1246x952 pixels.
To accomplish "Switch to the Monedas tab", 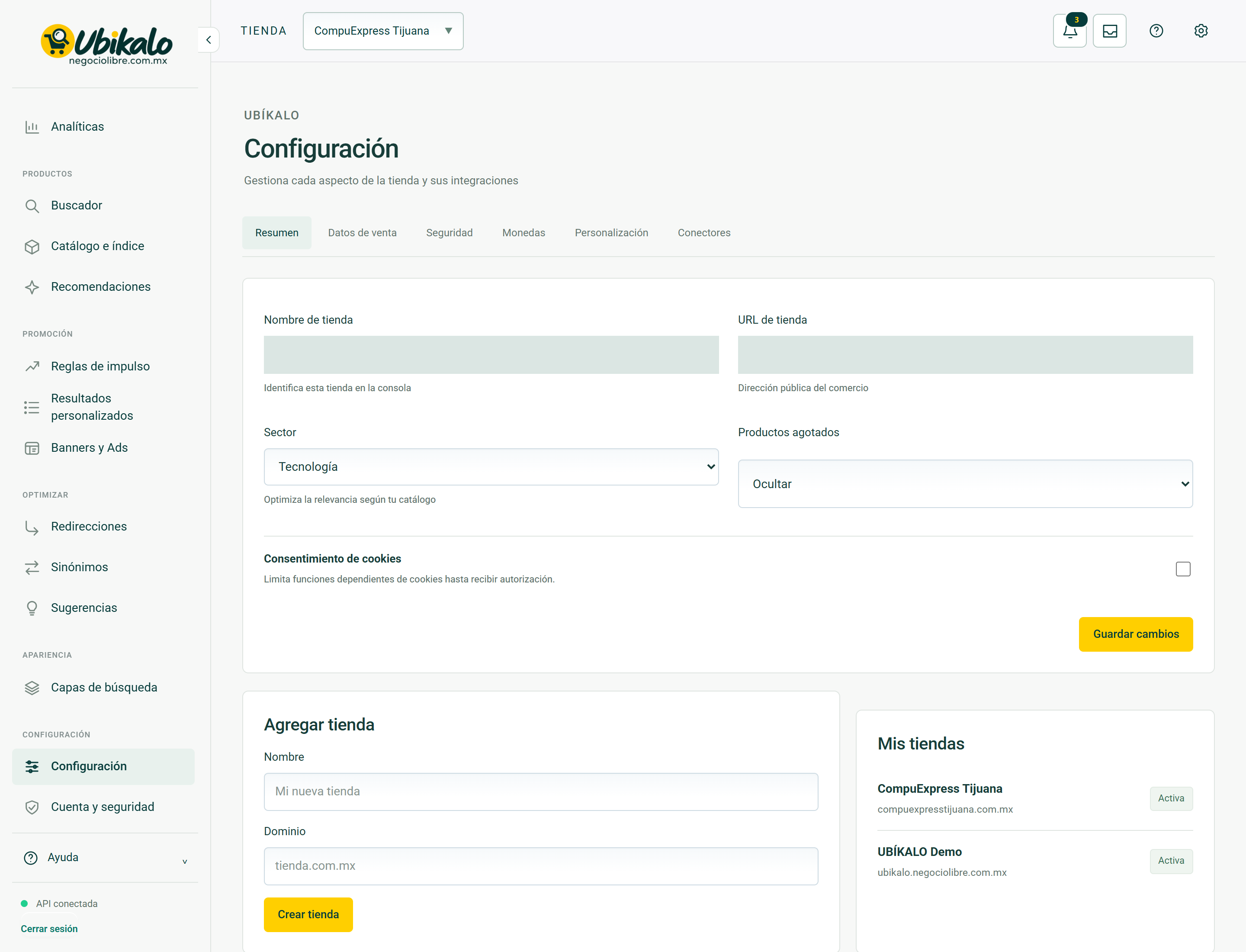I will [523, 233].
